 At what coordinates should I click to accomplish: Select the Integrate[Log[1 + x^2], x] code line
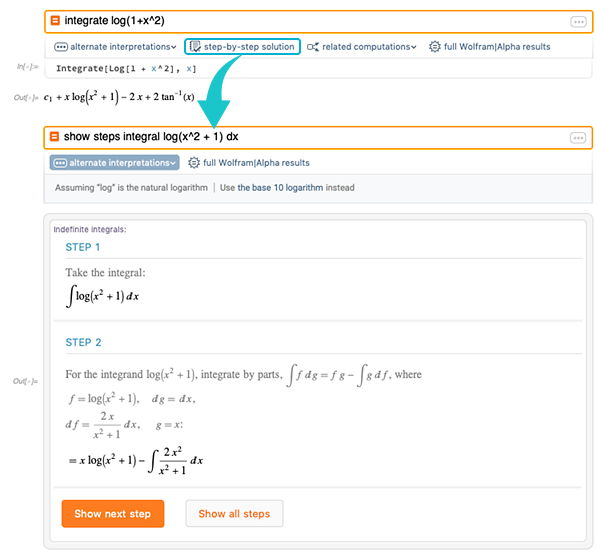pyautogui.click(x=126, y=69)
